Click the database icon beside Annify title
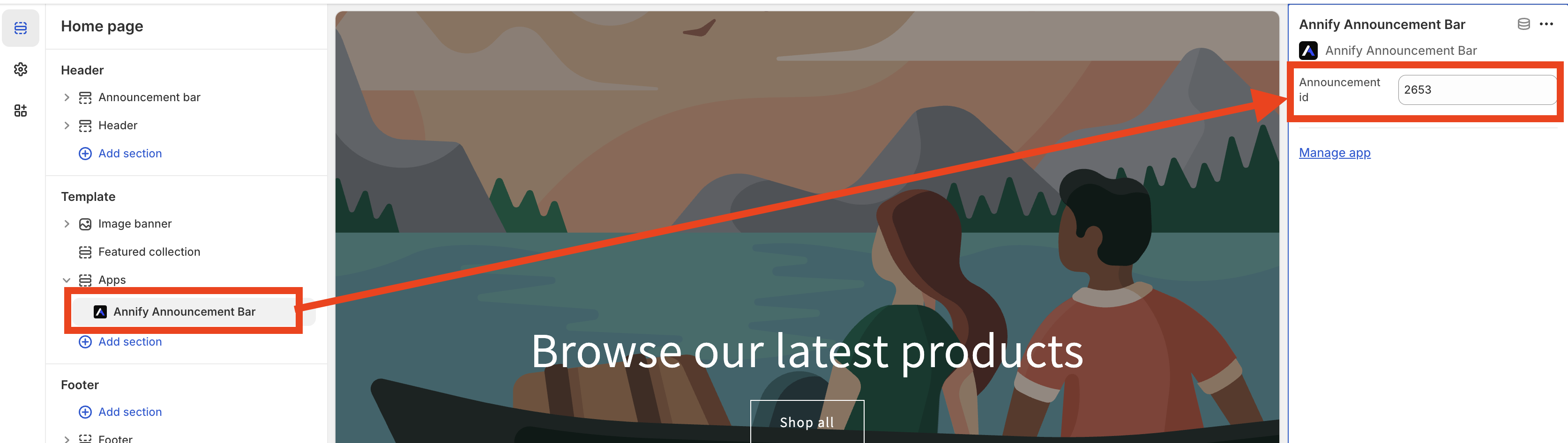The width and height of the screenshot is (1568, 443). click(x=1523, y=24)
